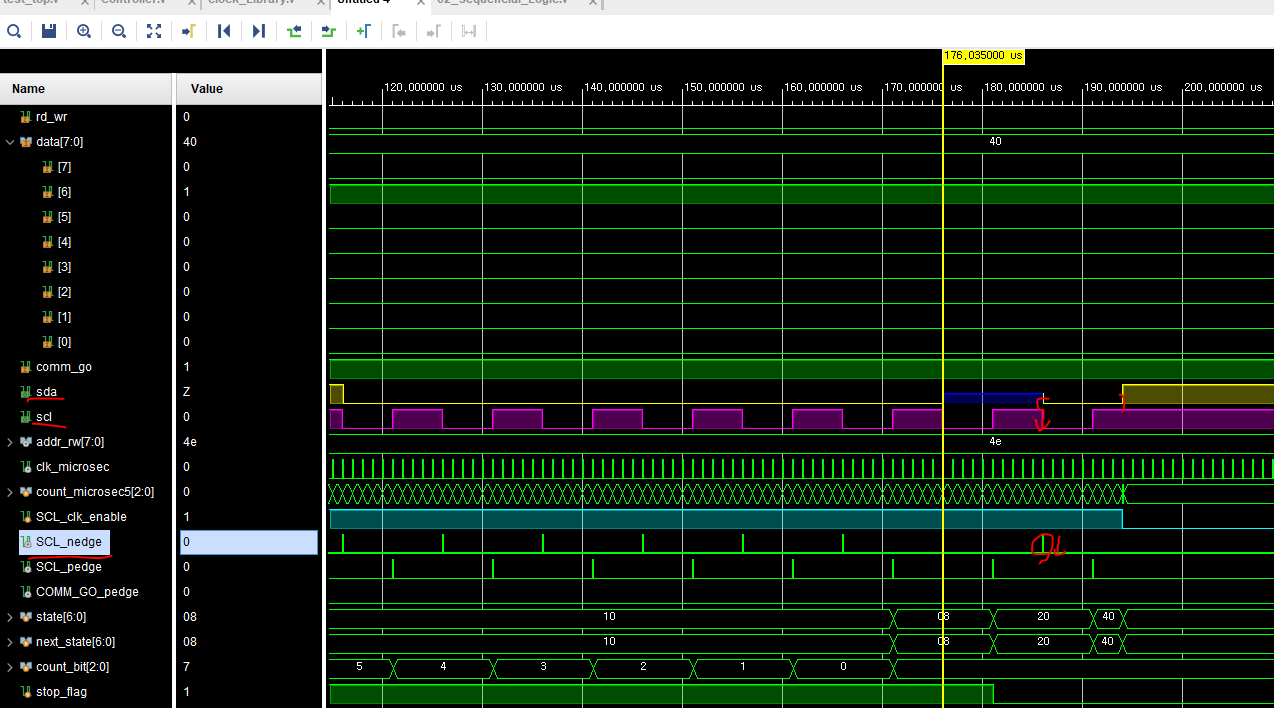Save the waveform configuration

tap(49, 31)
